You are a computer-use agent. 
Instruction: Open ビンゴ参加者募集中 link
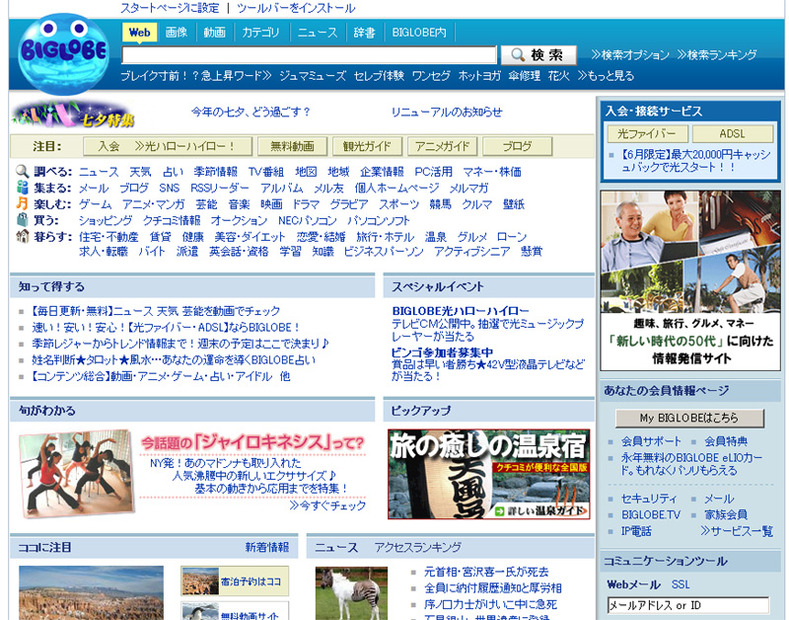[442, 353]
